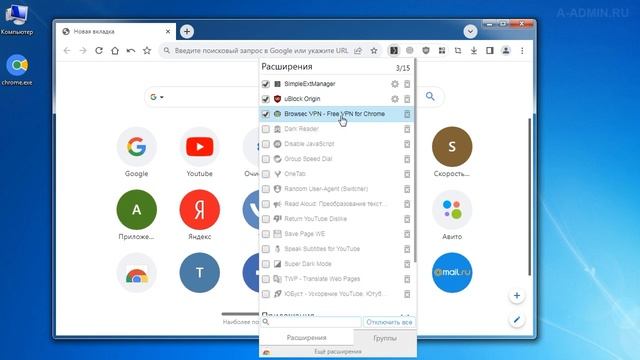Enable the OneTab extension checkbox

[266, 174]
